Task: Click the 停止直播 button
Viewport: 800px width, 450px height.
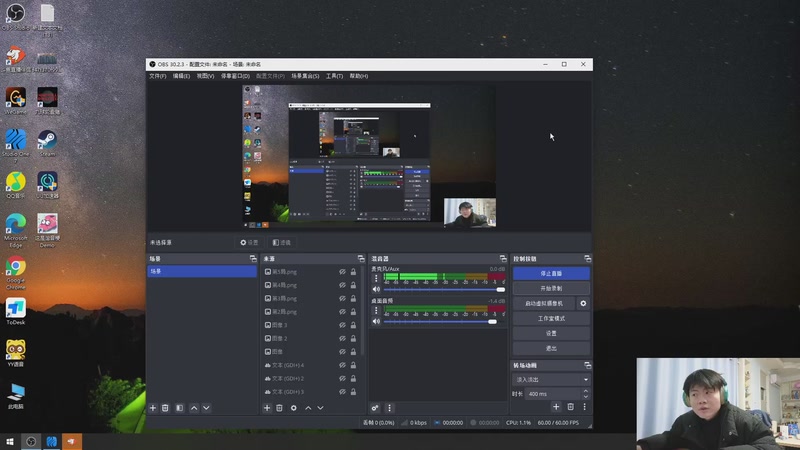Action: pos(551,273)
